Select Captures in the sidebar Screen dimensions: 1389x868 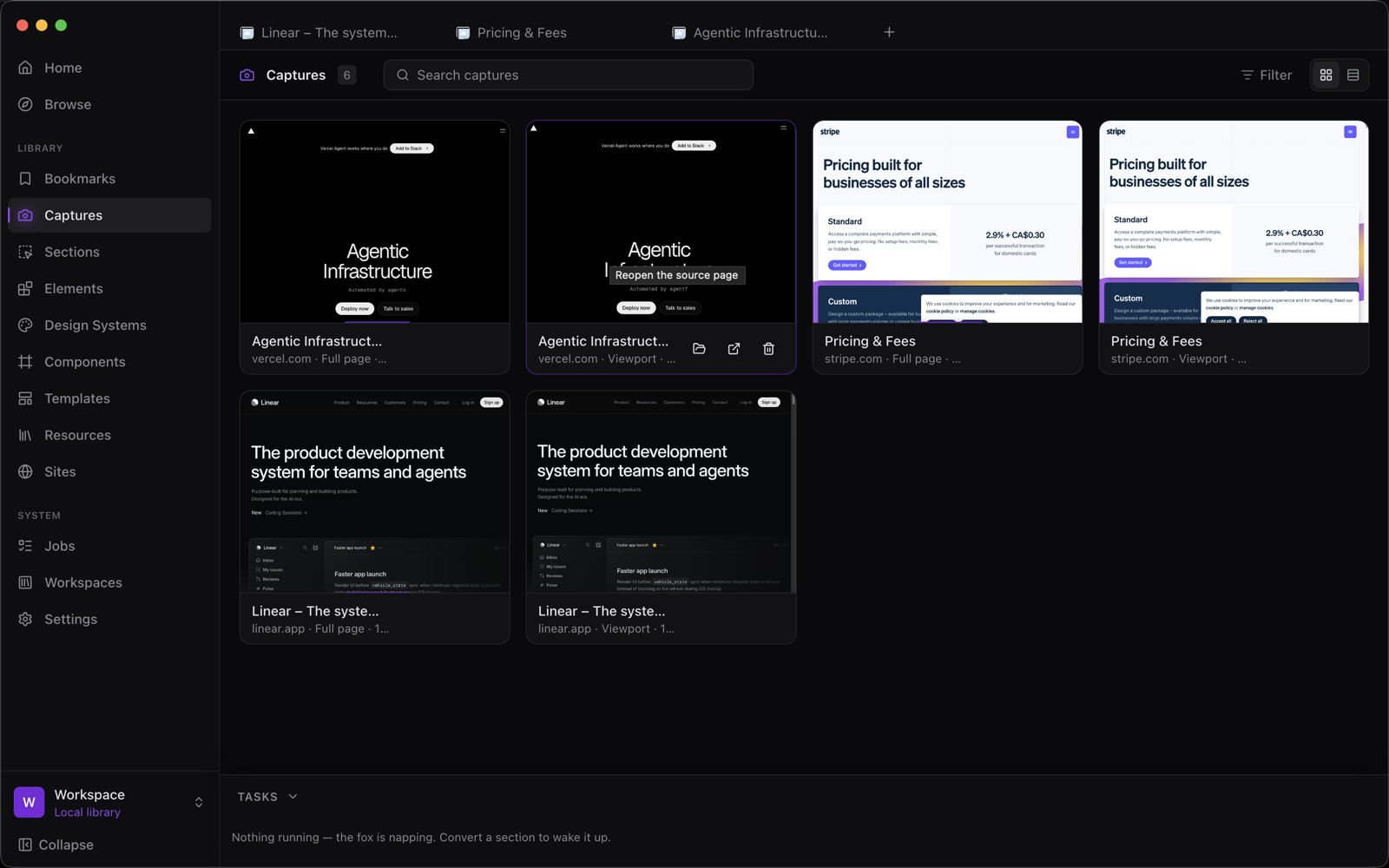tap(109, 215)
